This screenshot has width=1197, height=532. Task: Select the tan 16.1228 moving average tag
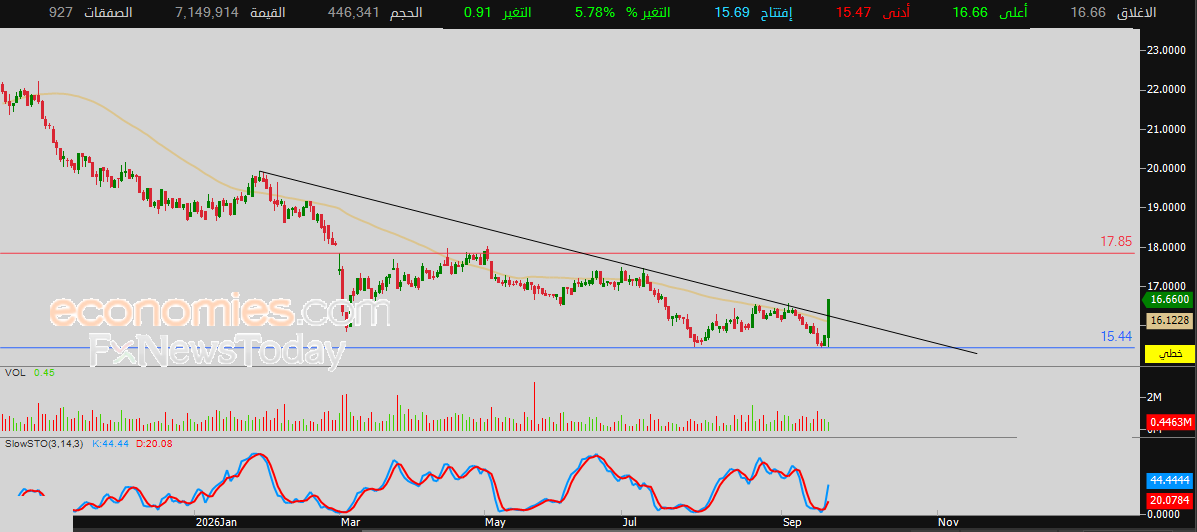tap(1170, 321)
